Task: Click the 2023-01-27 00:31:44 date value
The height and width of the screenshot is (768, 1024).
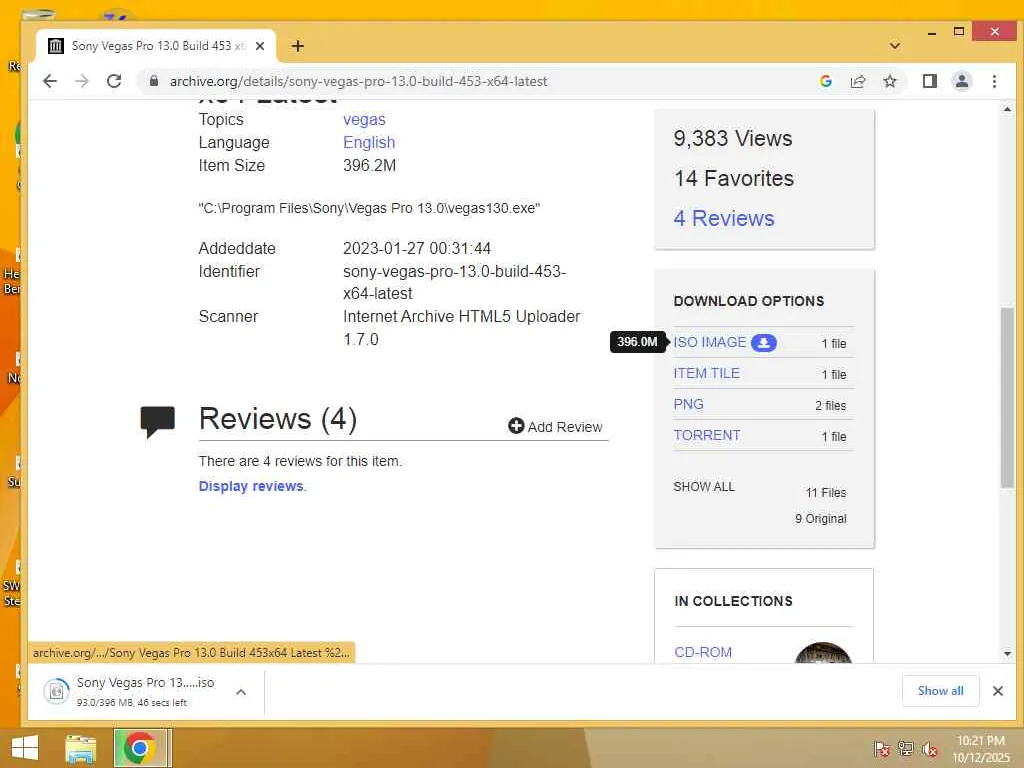Action: [x=417, y=248]
